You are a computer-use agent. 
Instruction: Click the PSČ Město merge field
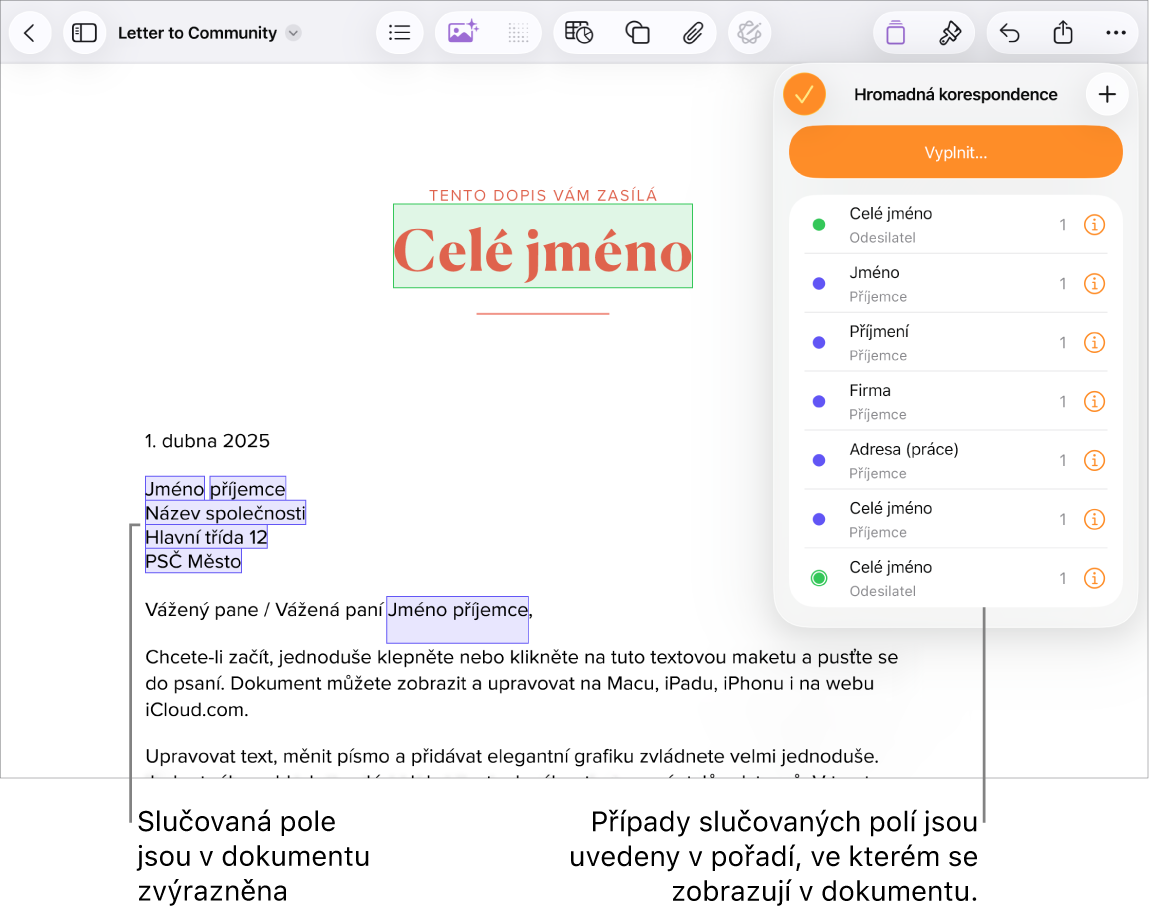click(193, 561)
